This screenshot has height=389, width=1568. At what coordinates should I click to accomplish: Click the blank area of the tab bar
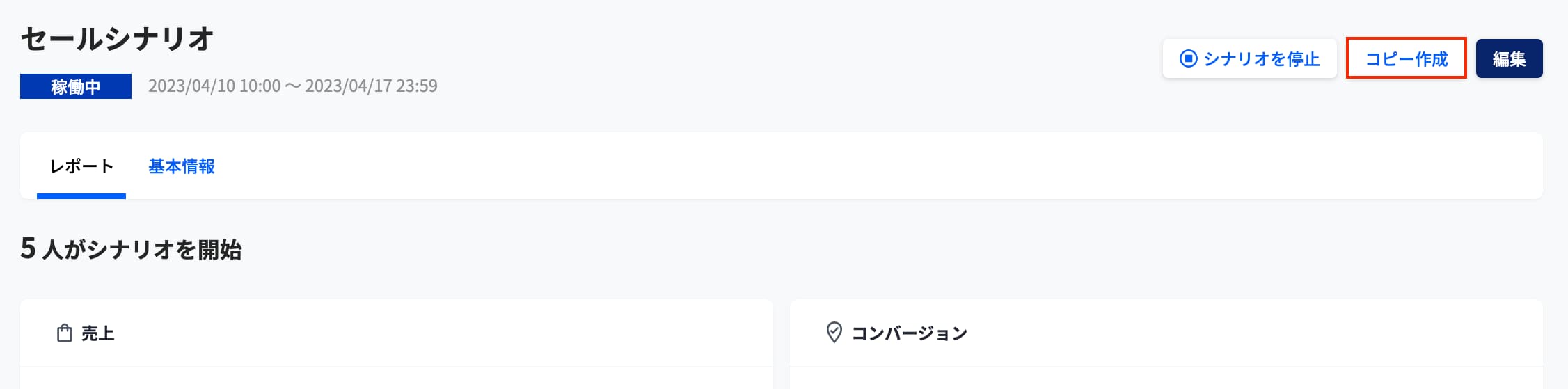point(835,167)
